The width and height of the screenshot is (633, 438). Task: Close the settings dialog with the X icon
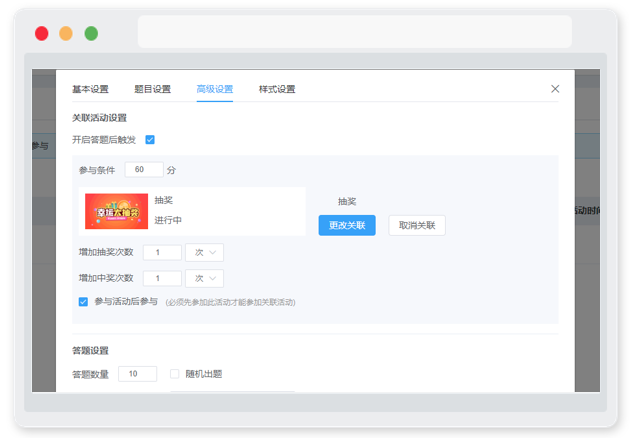[555, 89]
